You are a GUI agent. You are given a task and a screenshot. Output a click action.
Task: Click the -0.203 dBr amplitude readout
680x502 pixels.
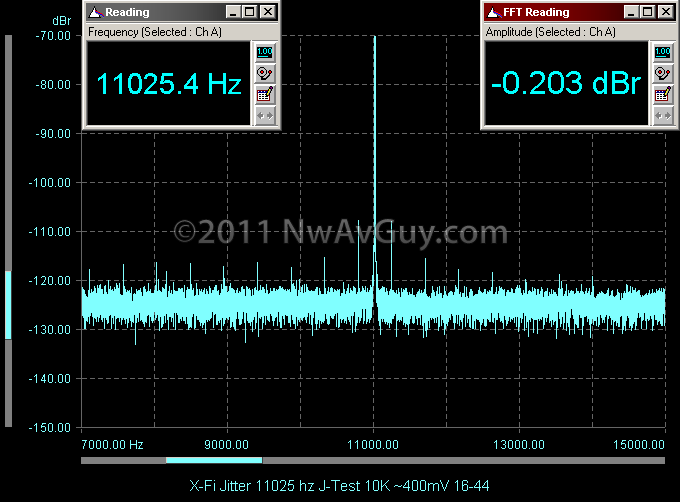point(566,83)
